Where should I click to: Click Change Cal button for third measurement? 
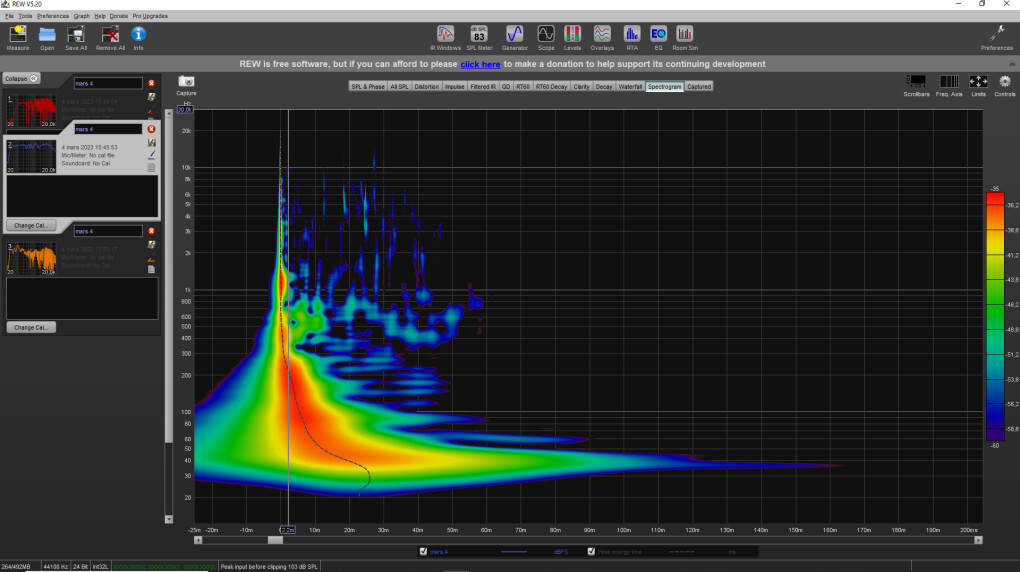(x=31, y=327)
